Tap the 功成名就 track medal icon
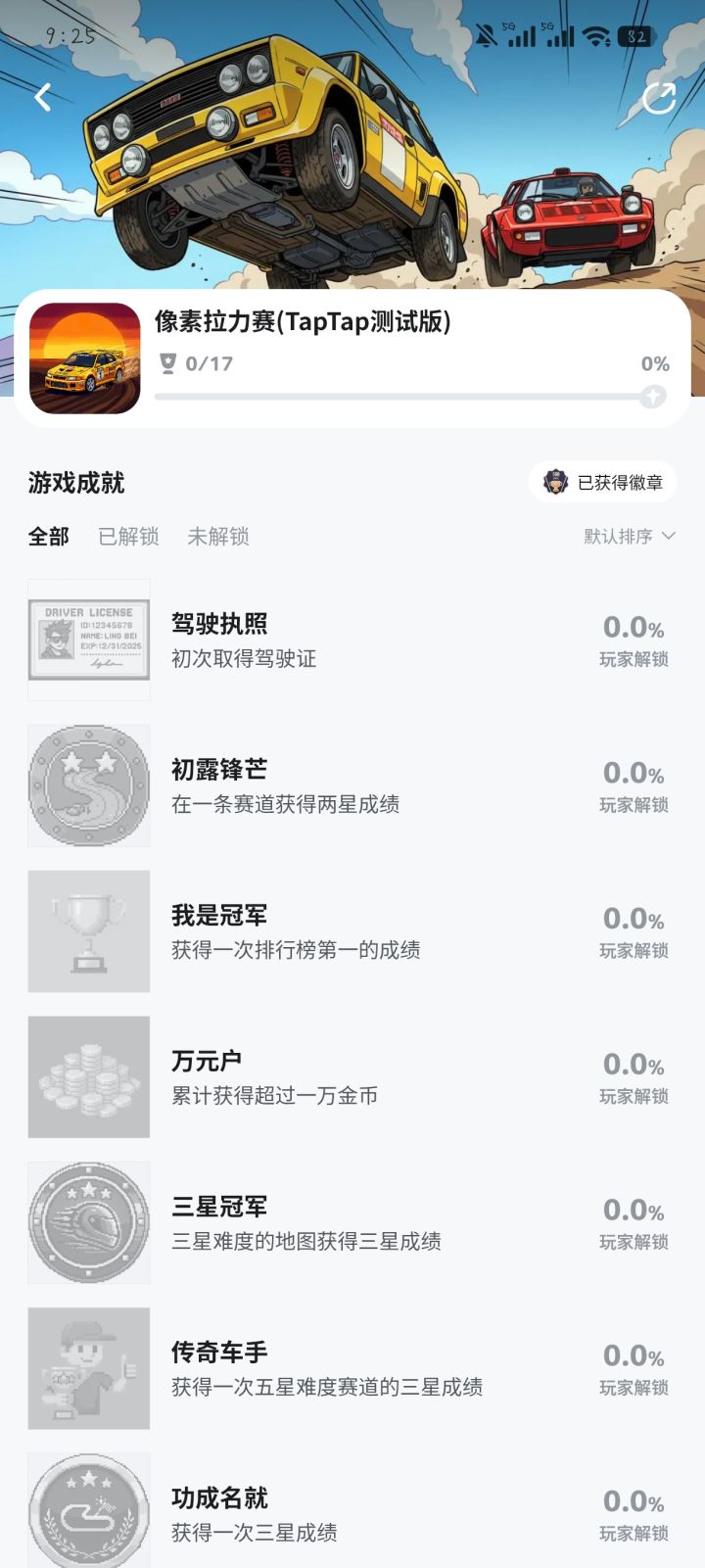This screenshot has width=705, height=1568. 89,1511
